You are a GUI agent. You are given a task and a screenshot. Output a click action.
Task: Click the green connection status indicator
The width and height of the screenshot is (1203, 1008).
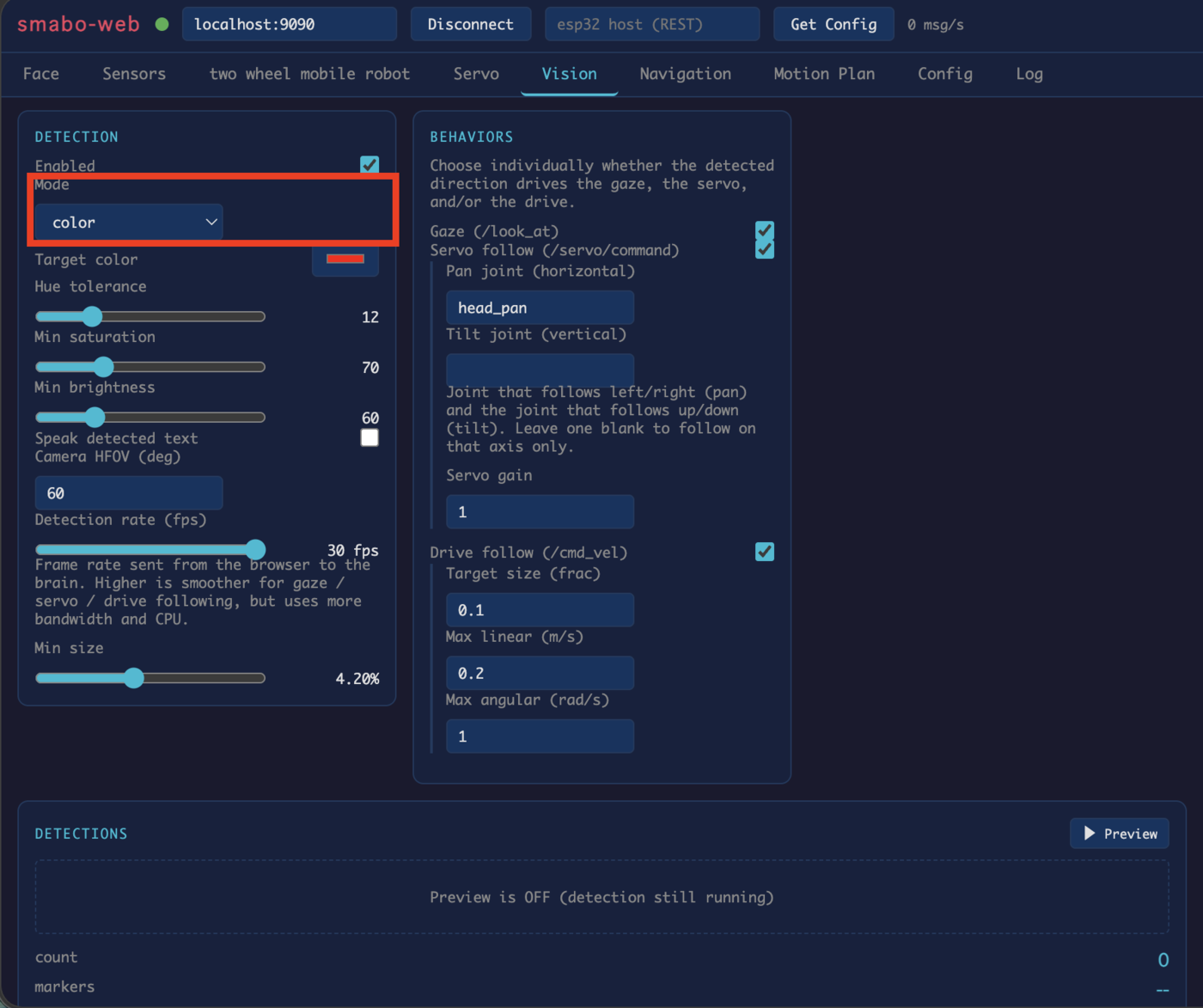(162, 24)
